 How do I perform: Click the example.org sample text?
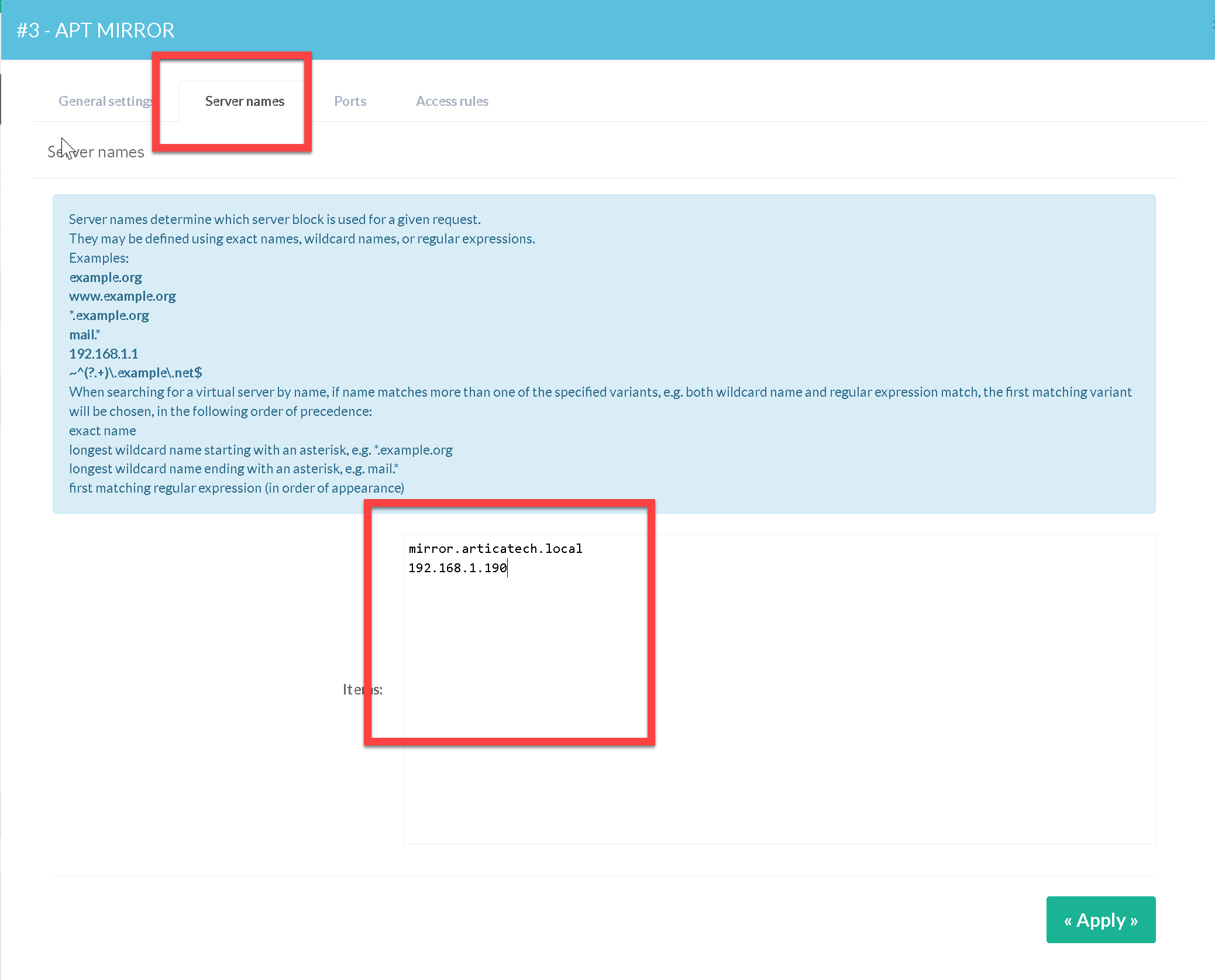105,277
